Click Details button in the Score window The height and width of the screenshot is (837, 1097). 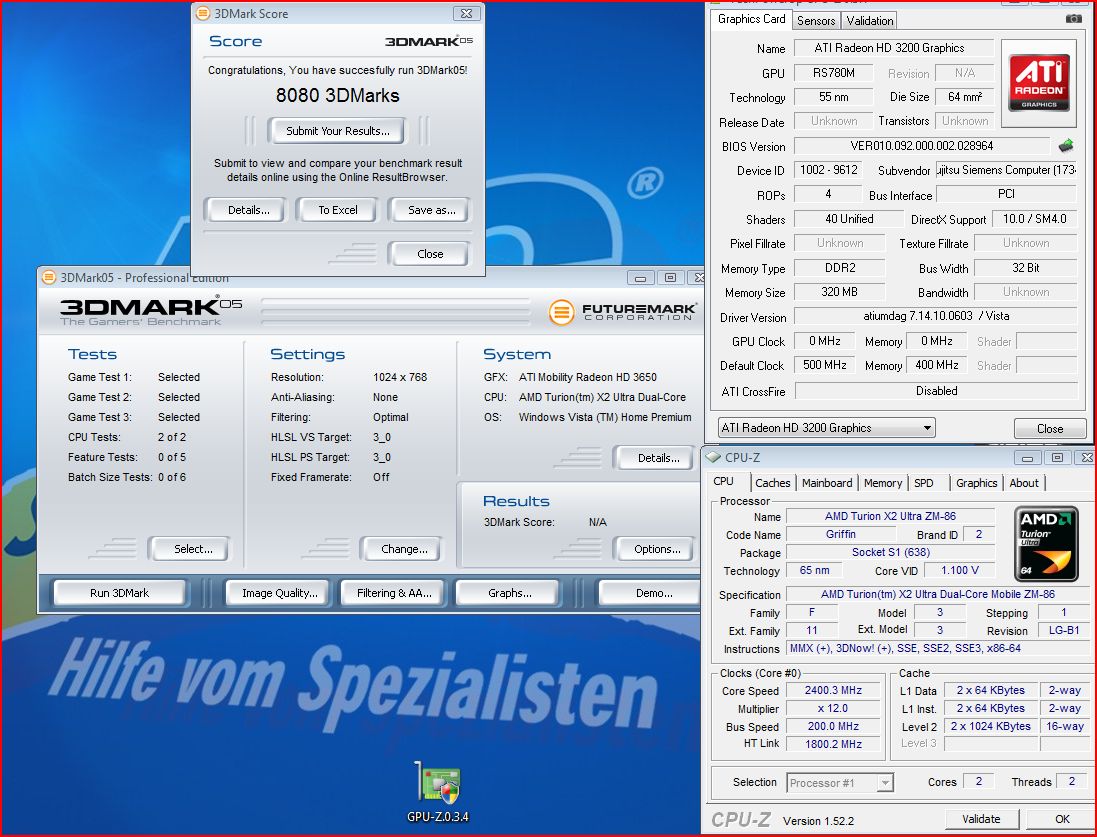pyautogui.click(x=248, y=210)
